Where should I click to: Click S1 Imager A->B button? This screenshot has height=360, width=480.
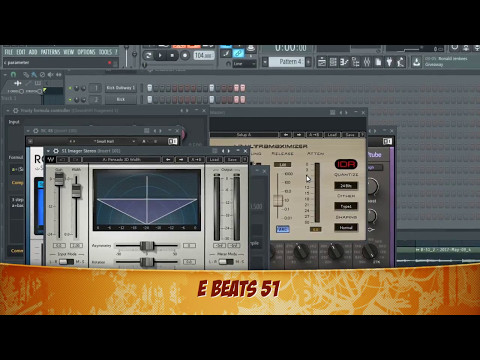pyautogui.click(x=196, y=160)
